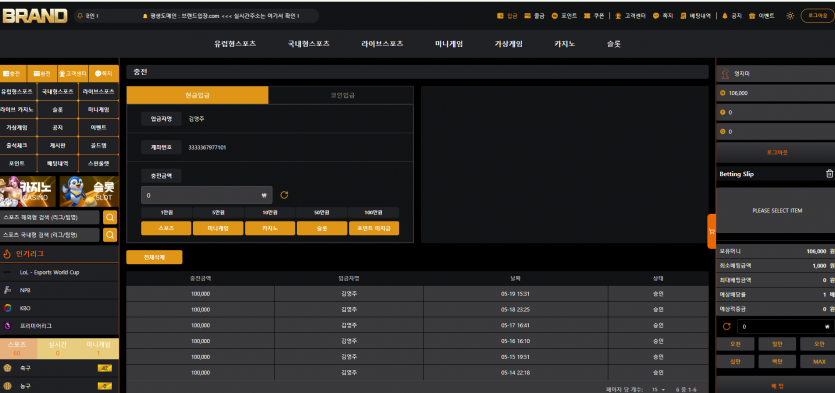Image resolution: width=835 pixels, height=393 pixels.
Task: Select the 현금입금 tab
Action: 198,95
